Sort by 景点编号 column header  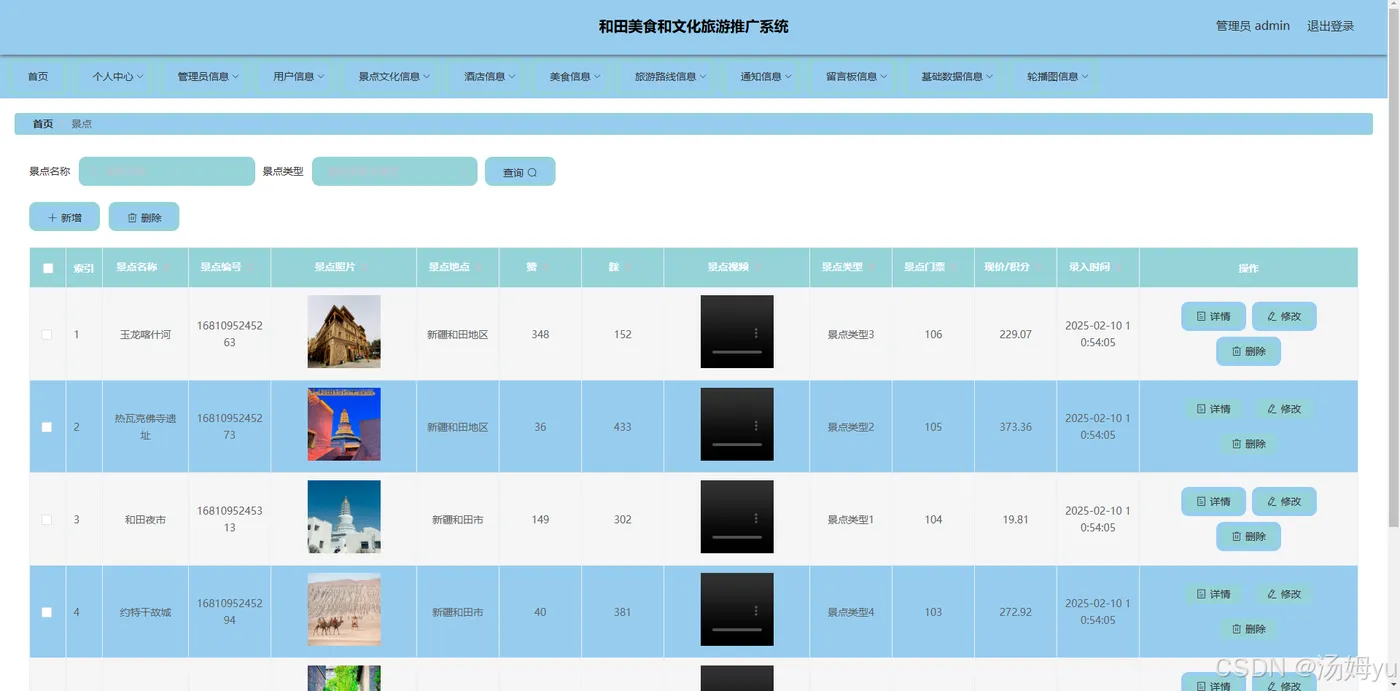click(x=229, y=267)
